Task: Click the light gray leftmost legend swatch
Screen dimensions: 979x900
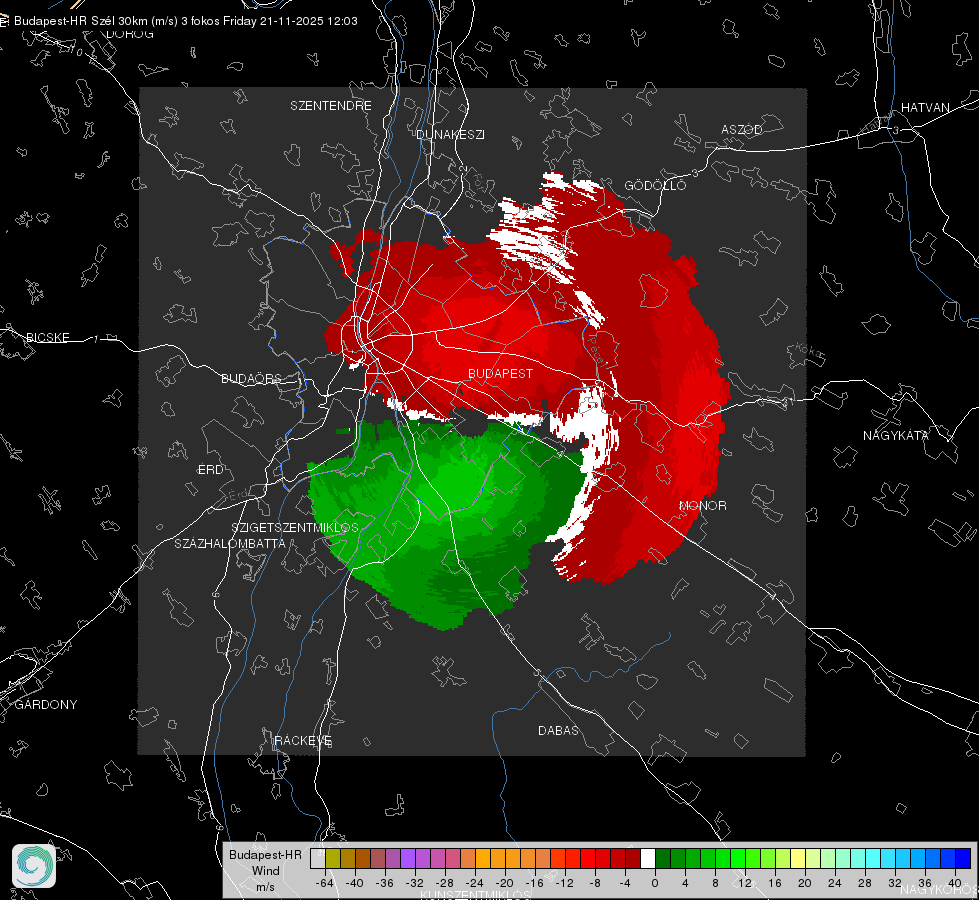Action: click(x=318, y=858)
